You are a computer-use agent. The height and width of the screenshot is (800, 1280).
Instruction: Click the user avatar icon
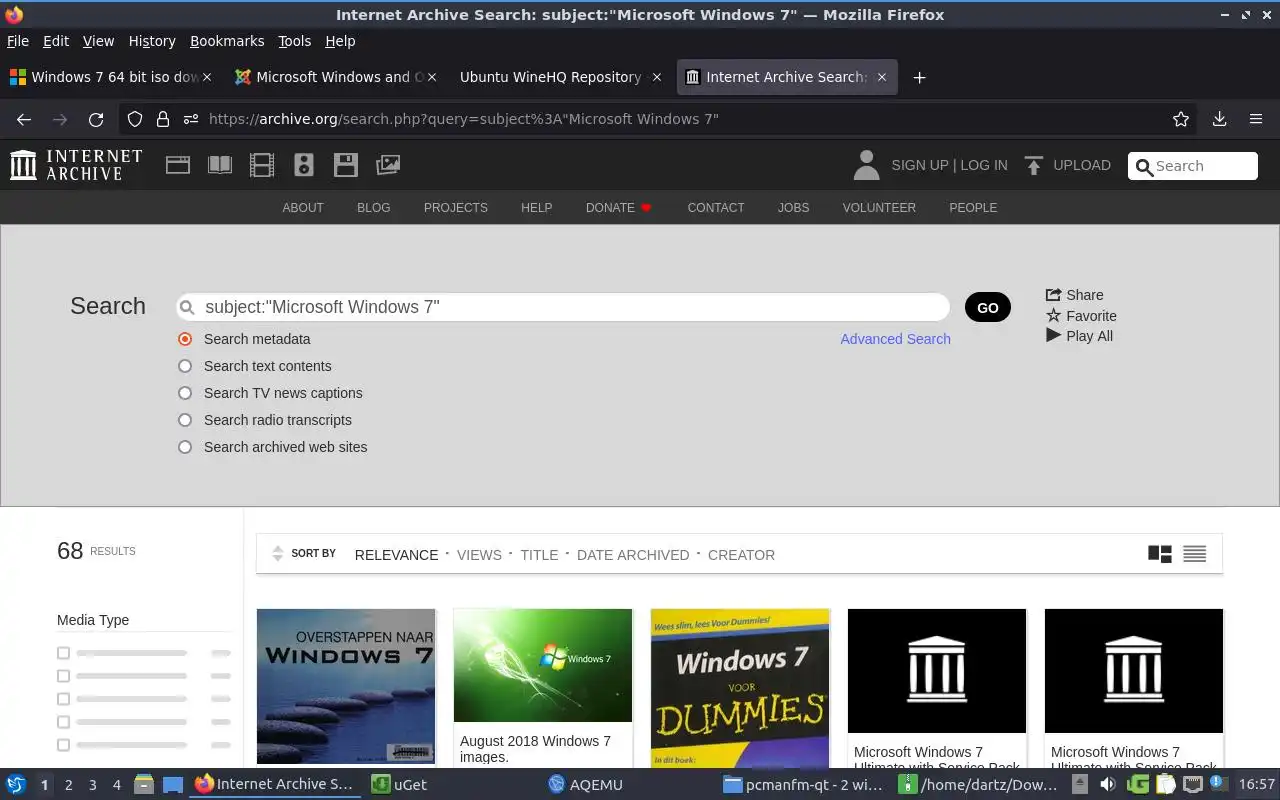click(866, 165)
